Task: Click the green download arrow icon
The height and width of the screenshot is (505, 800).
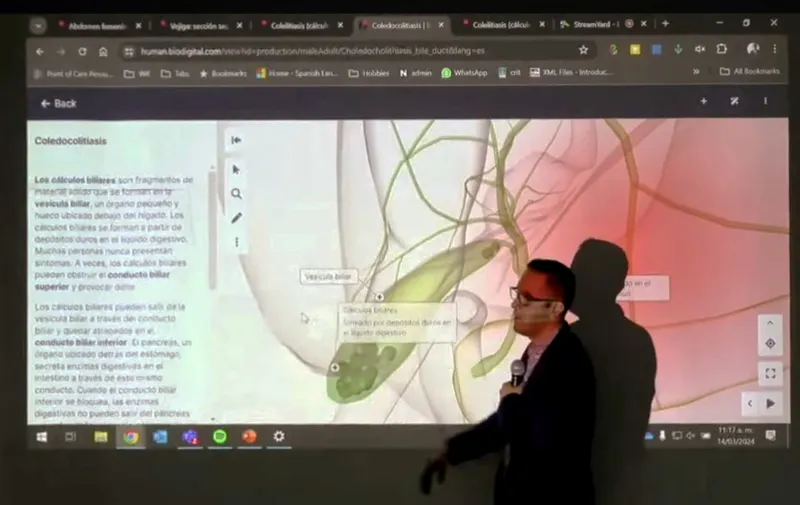Action: (678, 49)
